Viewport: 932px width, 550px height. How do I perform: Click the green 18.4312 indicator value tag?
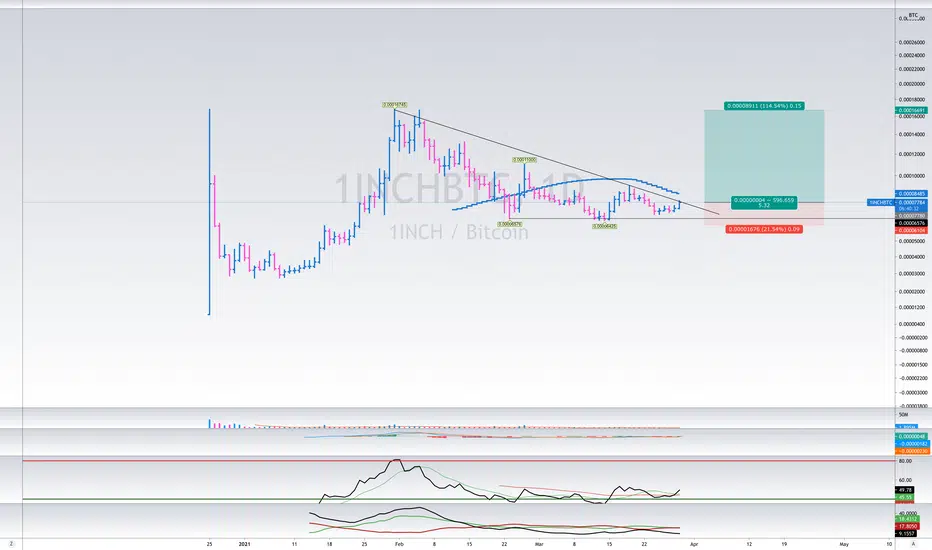coord(906,519)
